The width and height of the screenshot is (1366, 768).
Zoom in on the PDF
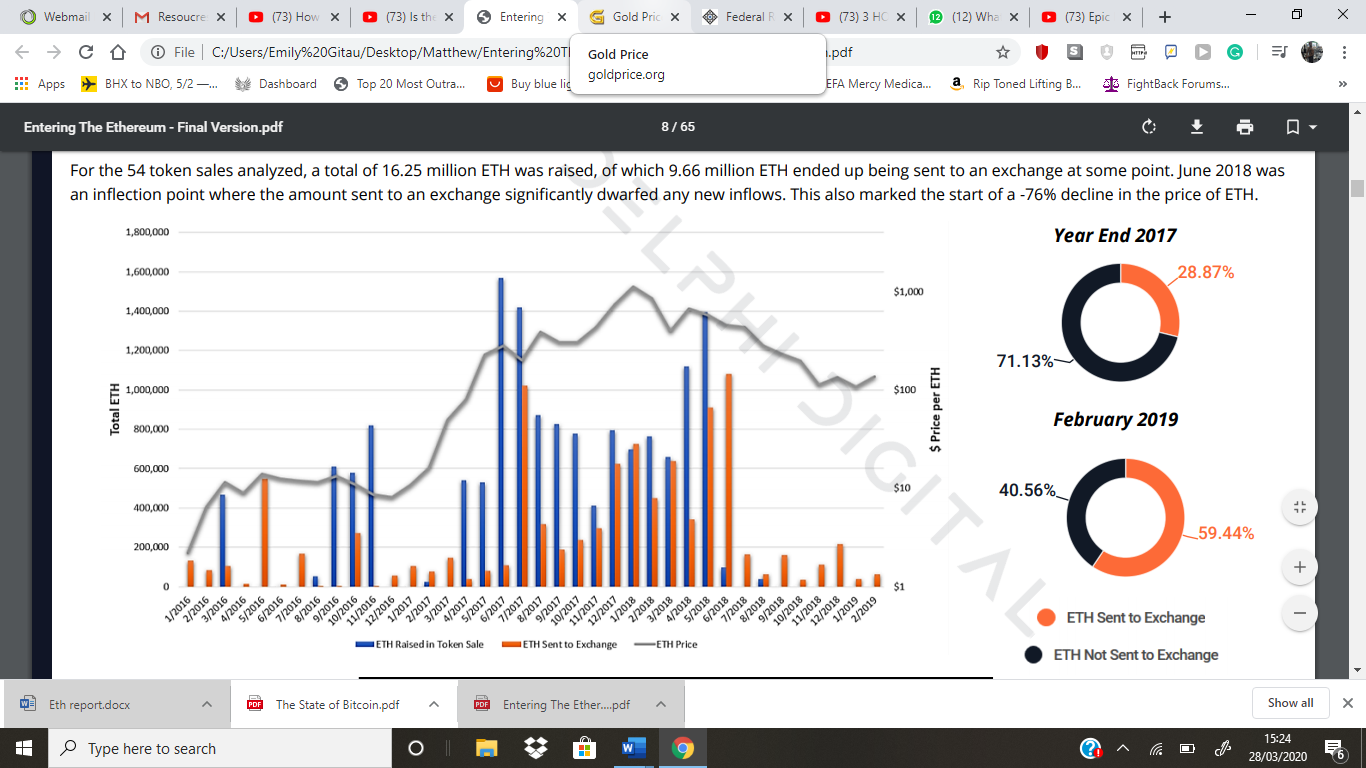click(x=1300, y=567)
